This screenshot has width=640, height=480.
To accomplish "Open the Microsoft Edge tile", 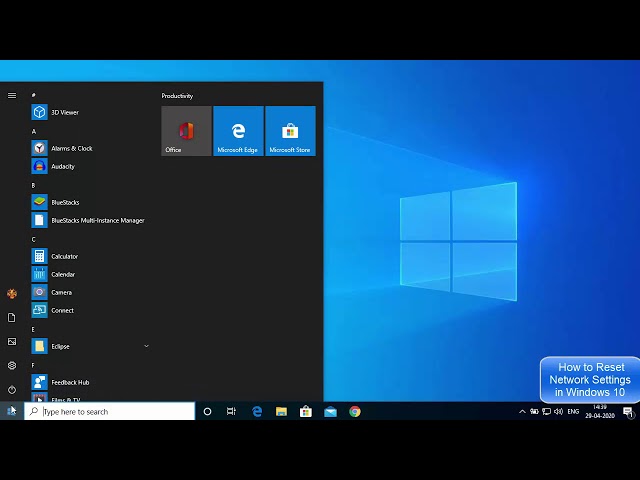I will (238, 131).
